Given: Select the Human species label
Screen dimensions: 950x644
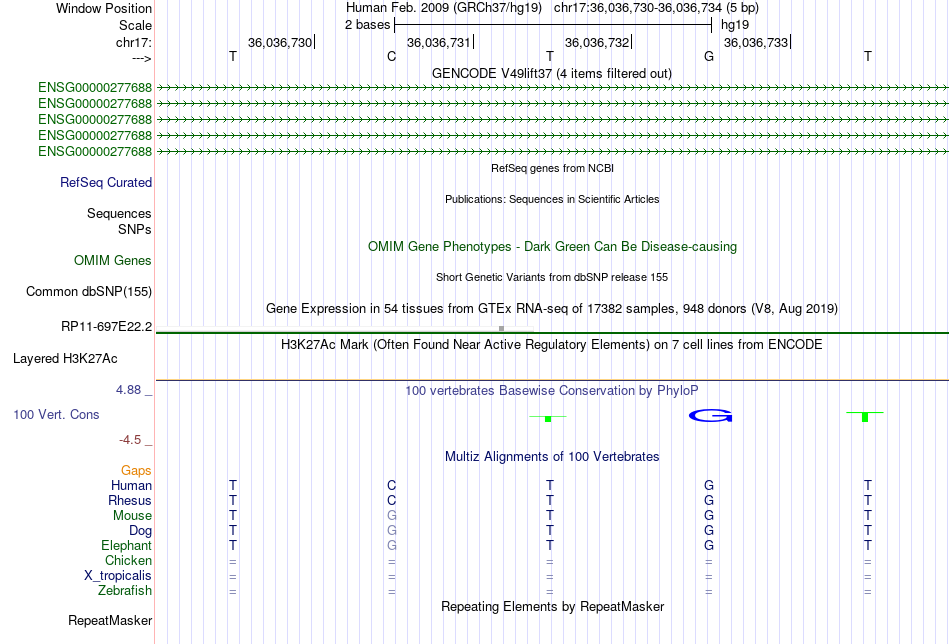Looking at the screenshot, I should pyautogui.click(x=131, y=485).
